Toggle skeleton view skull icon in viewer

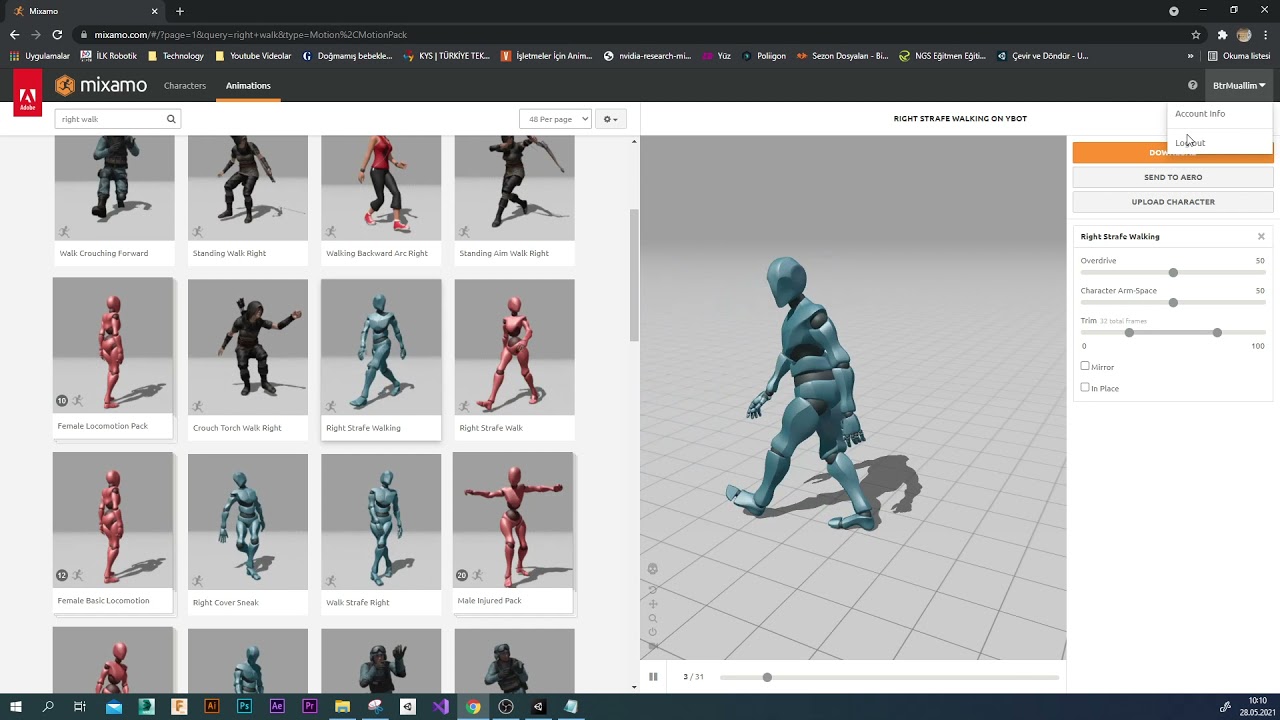(652, 569)
